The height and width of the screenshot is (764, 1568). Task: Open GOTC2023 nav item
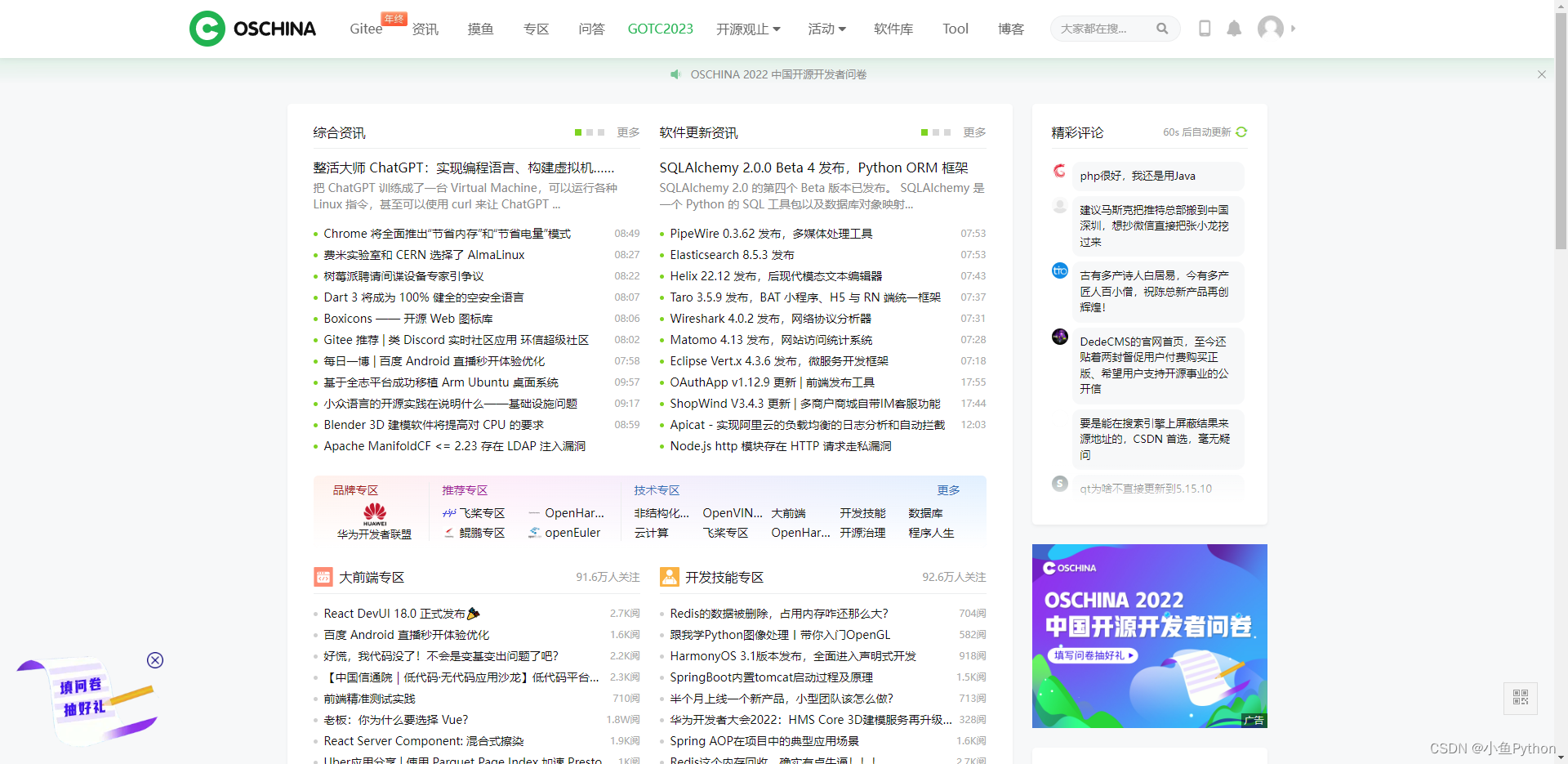(660, 29)
